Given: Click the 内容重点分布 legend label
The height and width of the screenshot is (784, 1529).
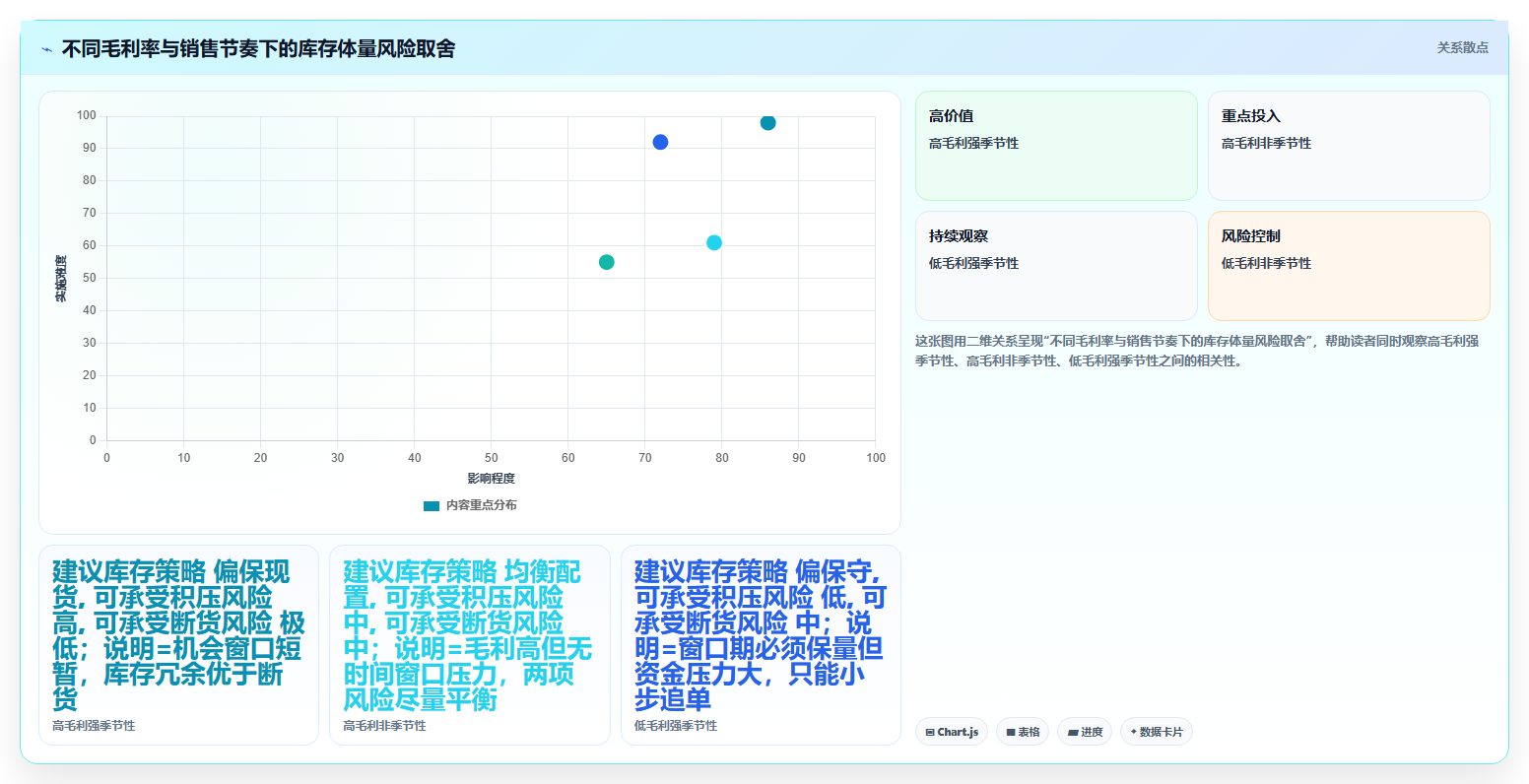Looking at the screenshot, I should click(x=481, y=505).
